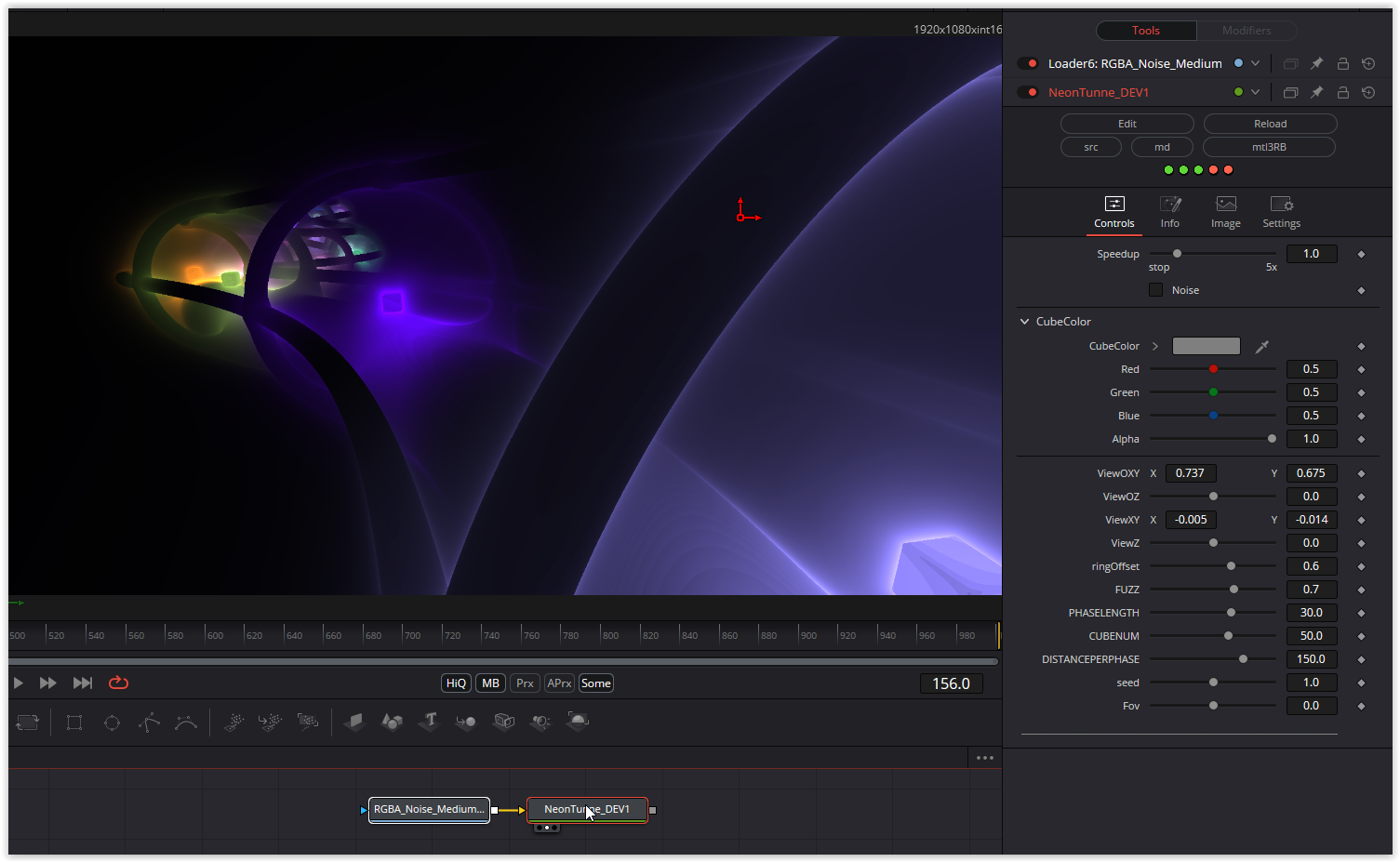Open the Settings tab
1400x862 pixels.
tap(1282, 213)
